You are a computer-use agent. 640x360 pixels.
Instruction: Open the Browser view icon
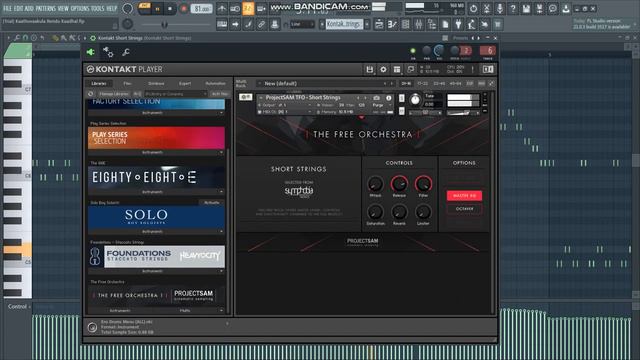click(x=432, y=24)
